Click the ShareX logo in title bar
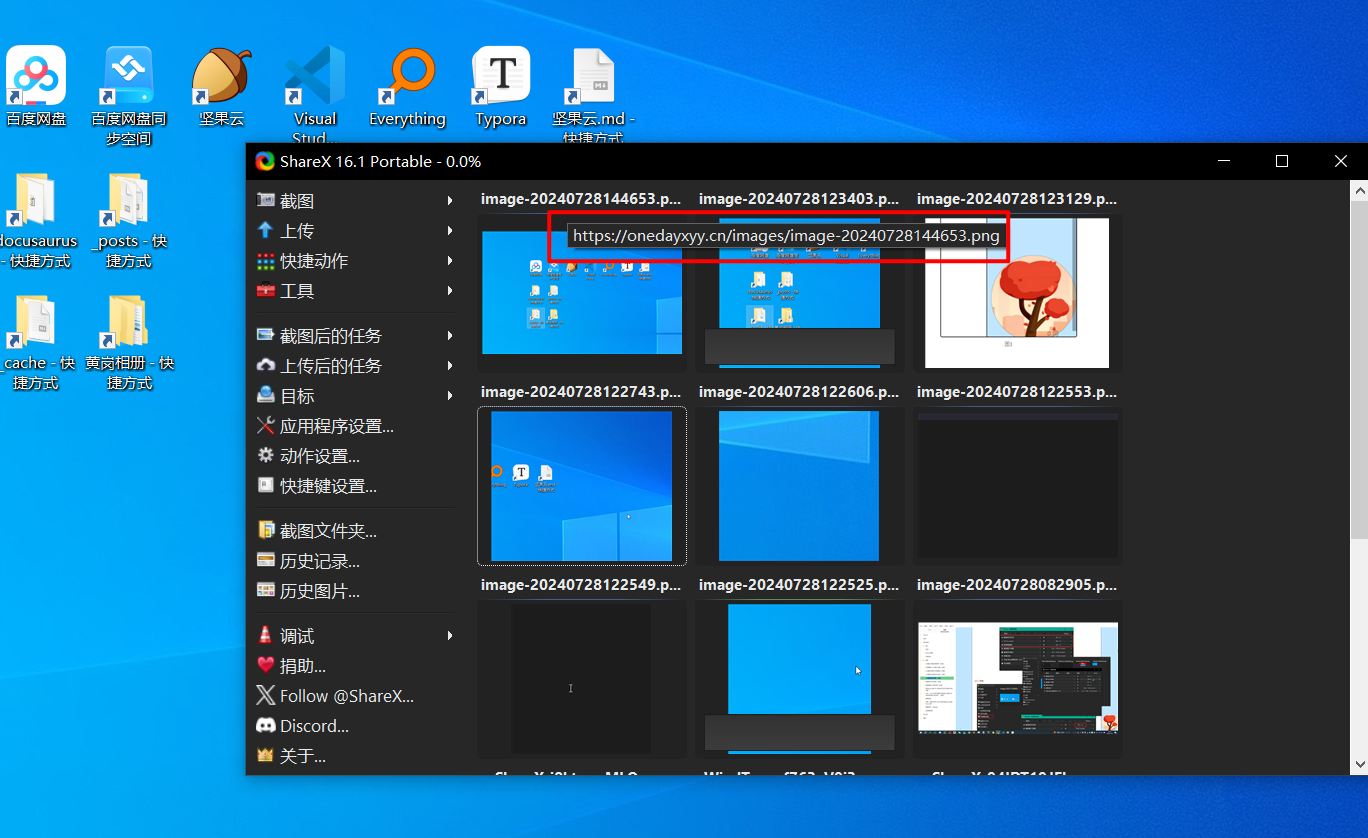The width and height of the screenshot is (1368, 838). click(x=265, y=161)
